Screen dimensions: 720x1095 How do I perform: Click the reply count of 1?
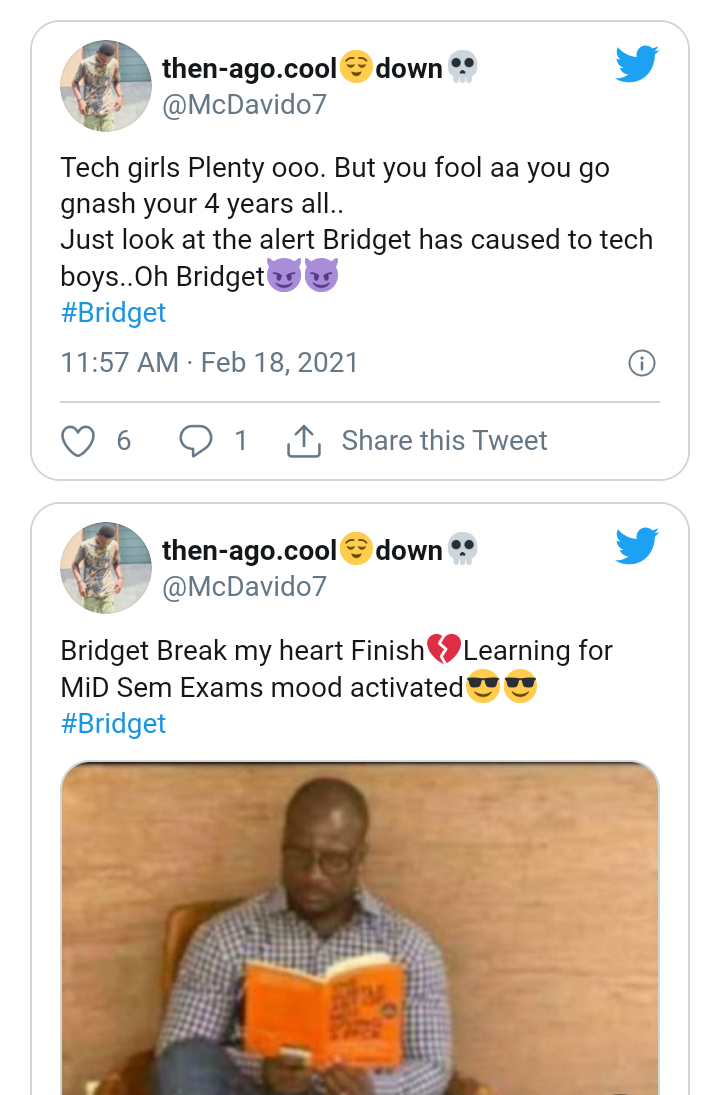[240, 441]
